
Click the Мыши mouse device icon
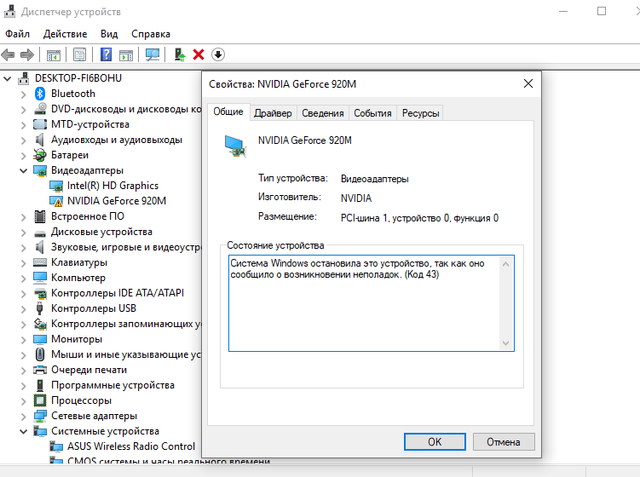point(40,354)
